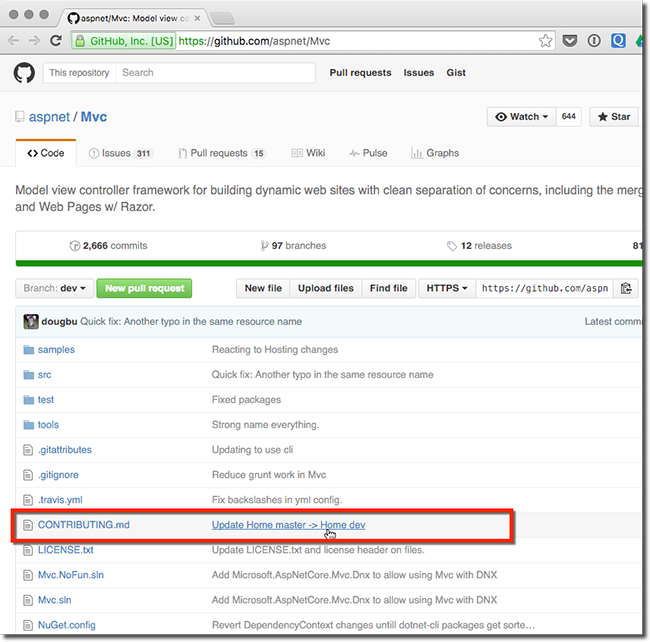Click the New pull request button
This screenshot has height=642, width=650.
[x=144, y=288]
